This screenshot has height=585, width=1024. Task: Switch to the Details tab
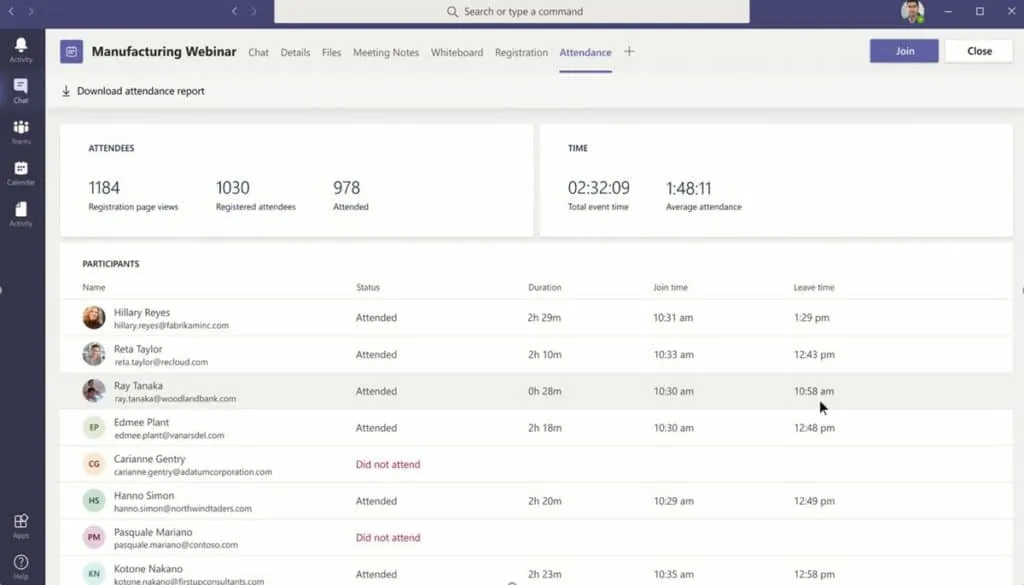(295, 52)
